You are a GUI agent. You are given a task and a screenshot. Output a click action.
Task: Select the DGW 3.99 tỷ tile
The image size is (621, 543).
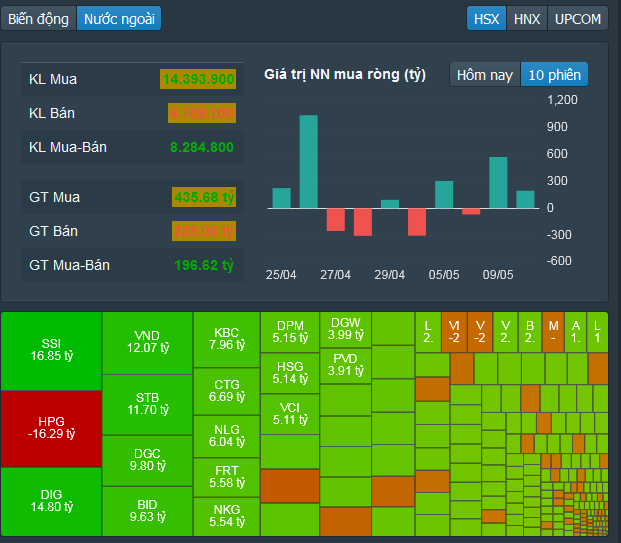(345, 330)
